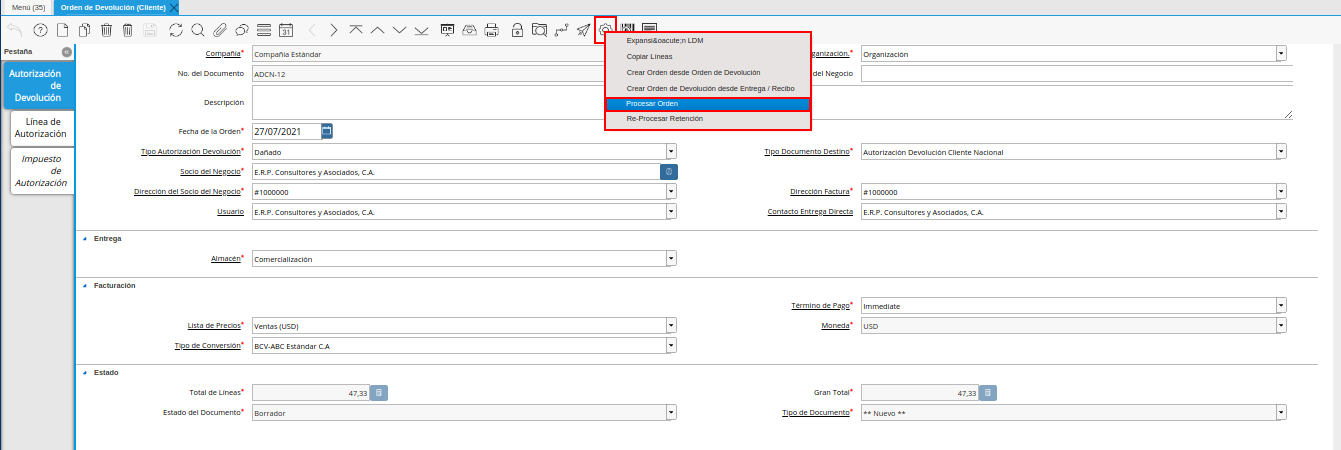Collapse the Entrega section
Image resolution: width=1341 pixels, height=450 pixels.
click(84, 238)
